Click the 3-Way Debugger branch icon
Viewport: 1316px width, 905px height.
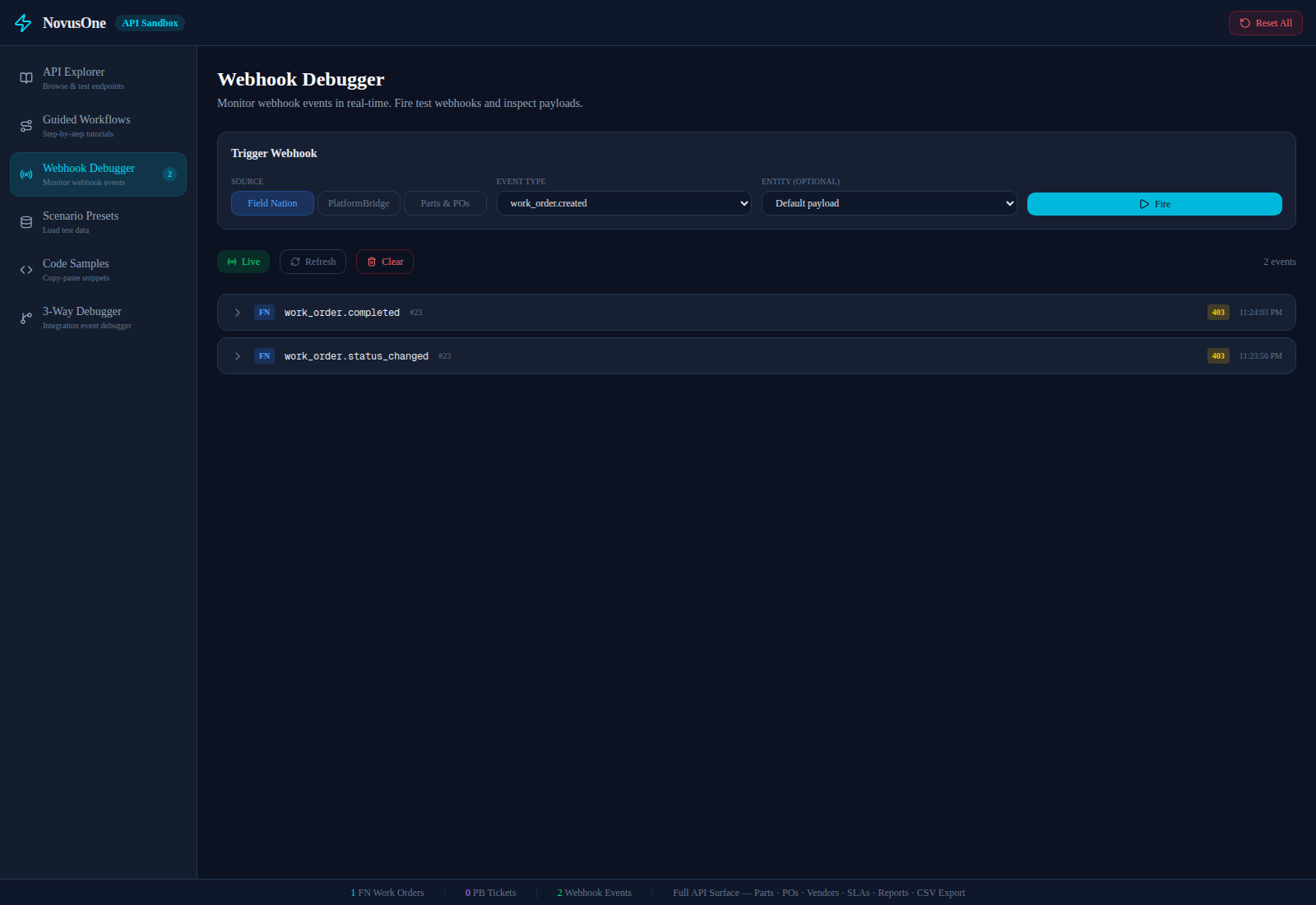tap(26, 318)
